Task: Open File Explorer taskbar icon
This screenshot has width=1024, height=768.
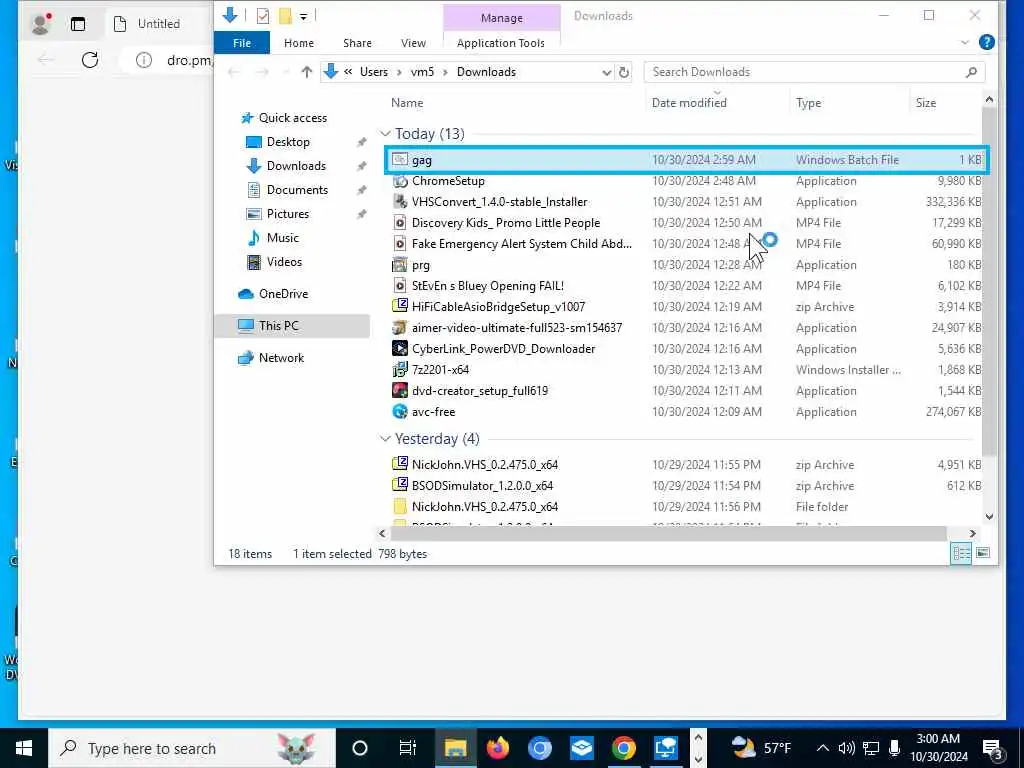Action: tap(455, 748)
